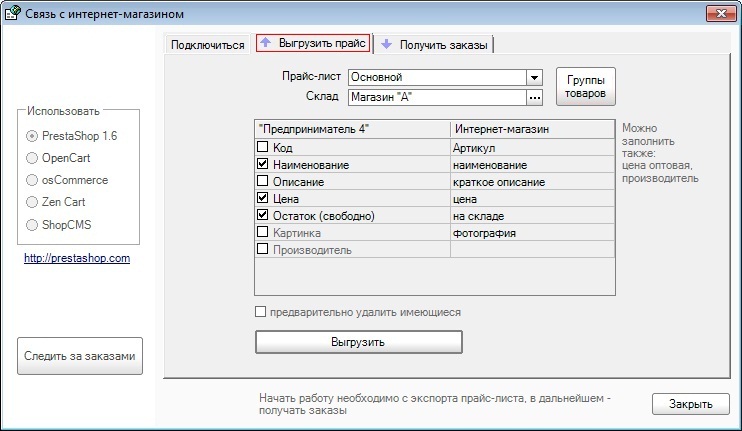Uncheck Остаток (свободно) checkbox
Screen dimensions: 742x431
click(262, 215)
